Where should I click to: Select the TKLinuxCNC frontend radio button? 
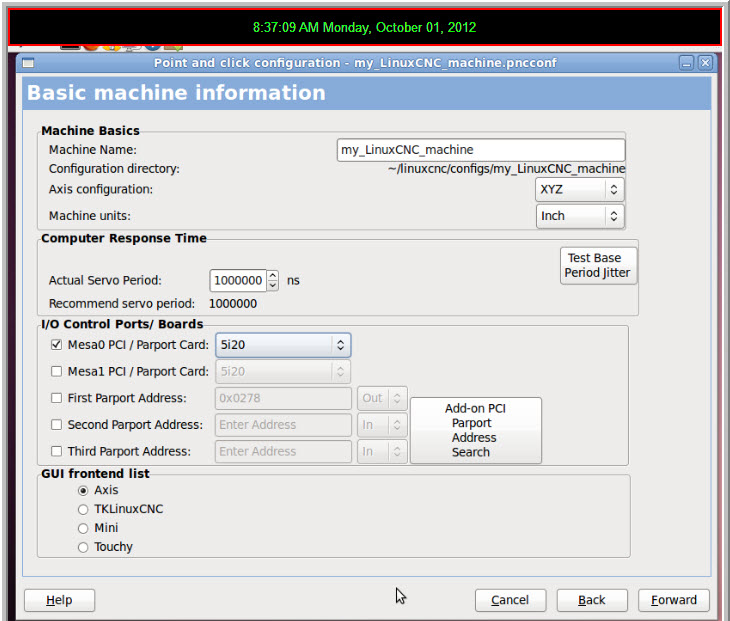click(83, 510)
